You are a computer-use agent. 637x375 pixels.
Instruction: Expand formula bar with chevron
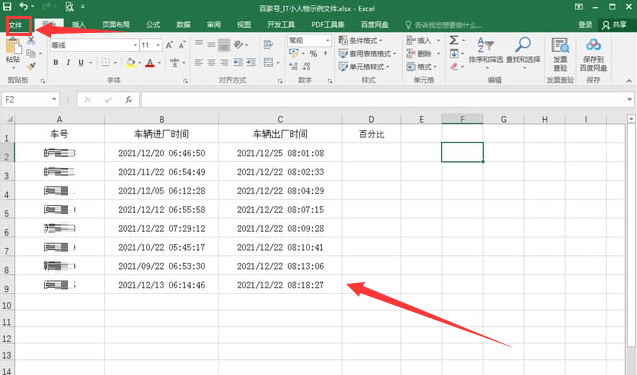pyautogui.click(x=629, y=99)
